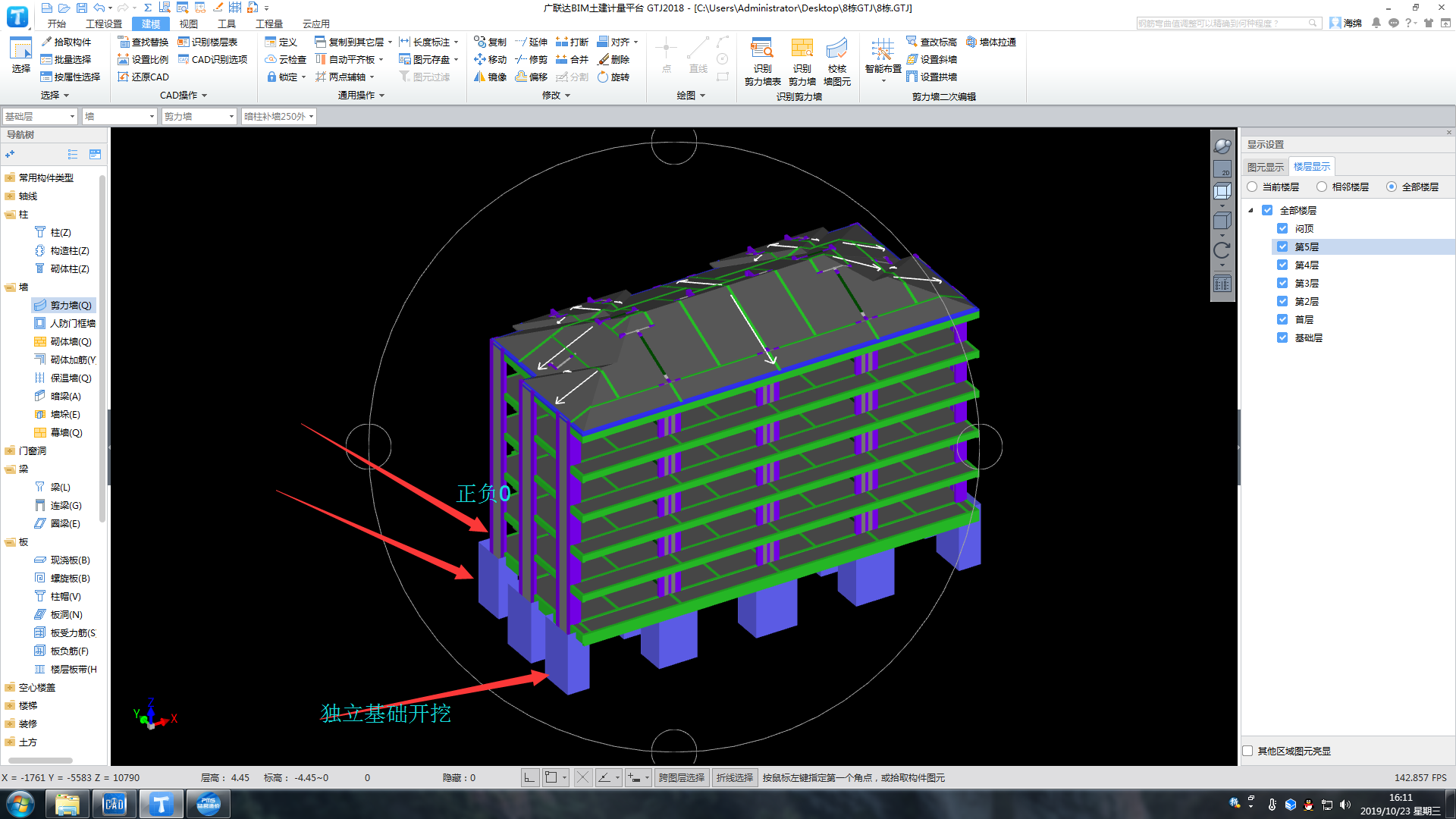Toggle the 第5层 floor checkbox
The height and width of the screenshot is (819, 1456).
pos(1282,246)
